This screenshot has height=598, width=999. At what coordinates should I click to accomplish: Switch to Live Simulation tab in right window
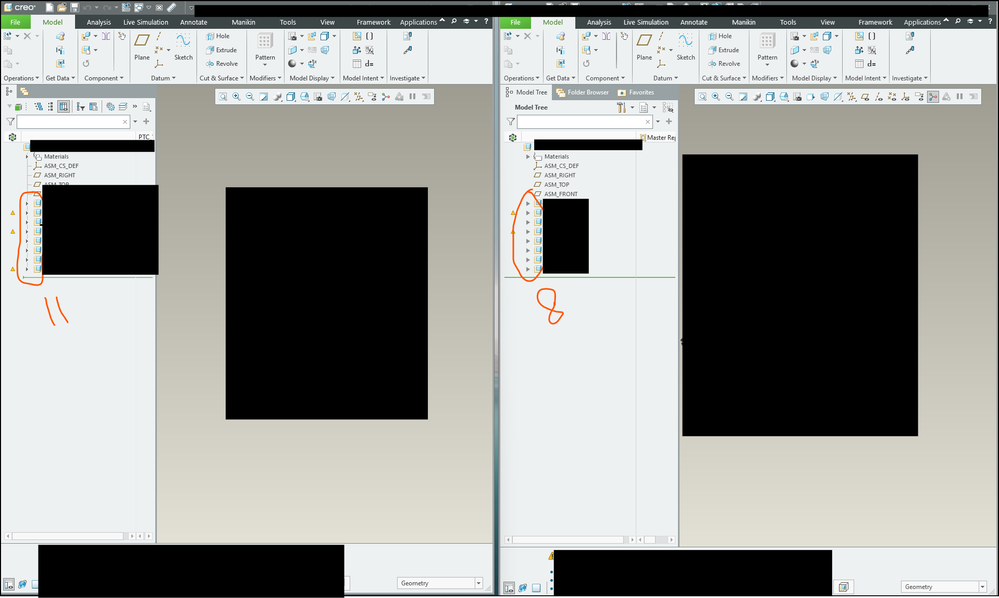pos(646,22)
